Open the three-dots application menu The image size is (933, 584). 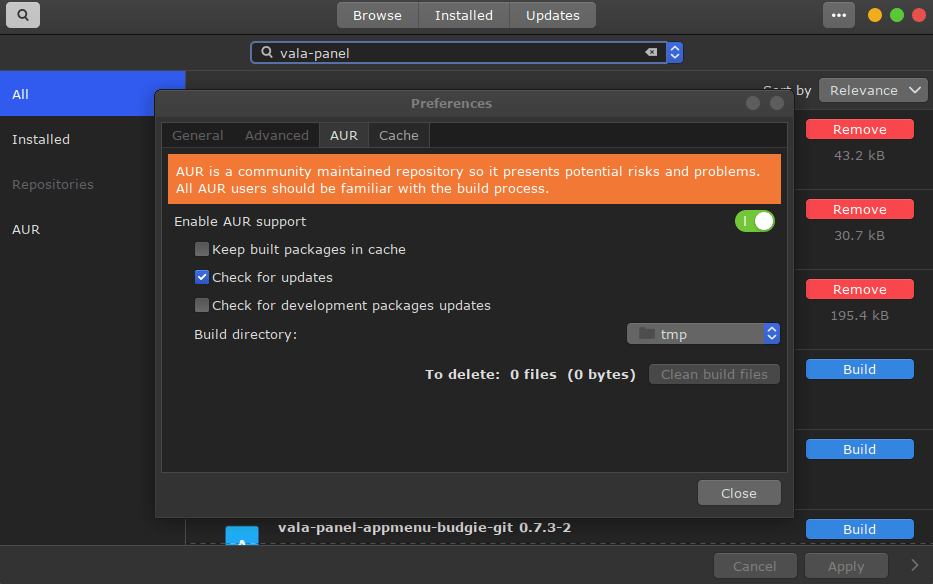coord(839,15)
